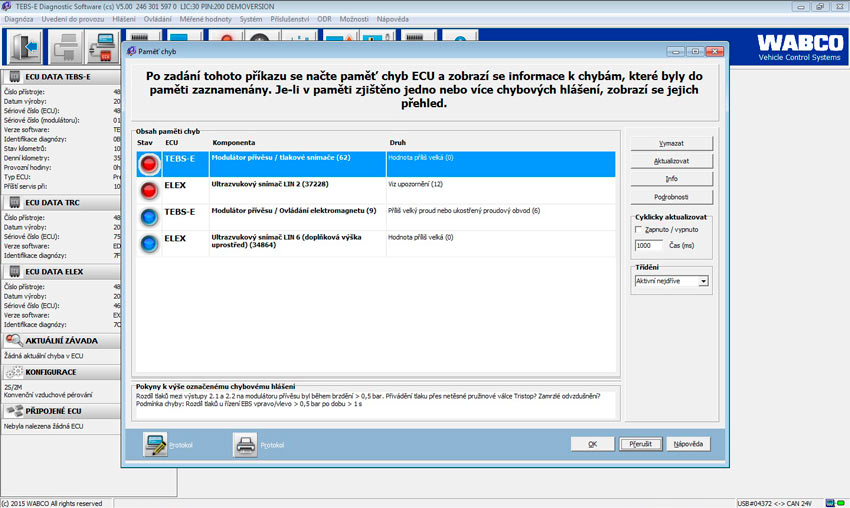Screen dimensions: 850x508
Task: Click the Info button
Action: coord(671,179)
